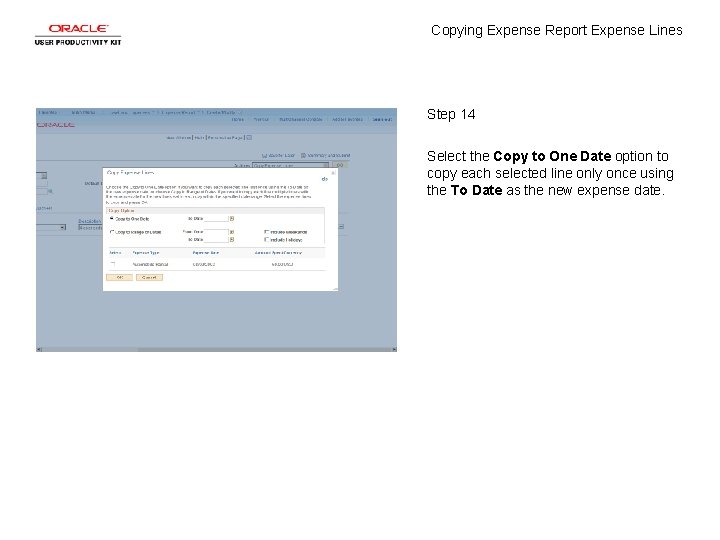Click the Sign out link in the header

pos(382,119)
